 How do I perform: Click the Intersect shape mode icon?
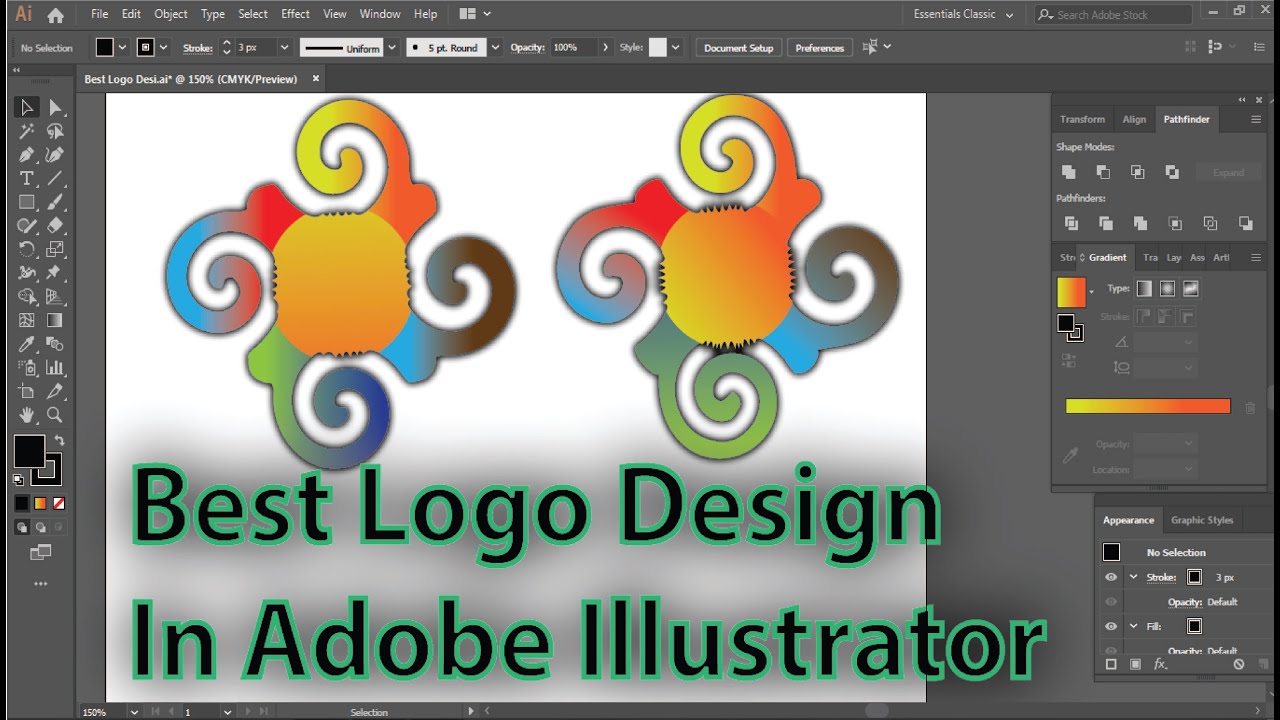[x=1138, y=172]
